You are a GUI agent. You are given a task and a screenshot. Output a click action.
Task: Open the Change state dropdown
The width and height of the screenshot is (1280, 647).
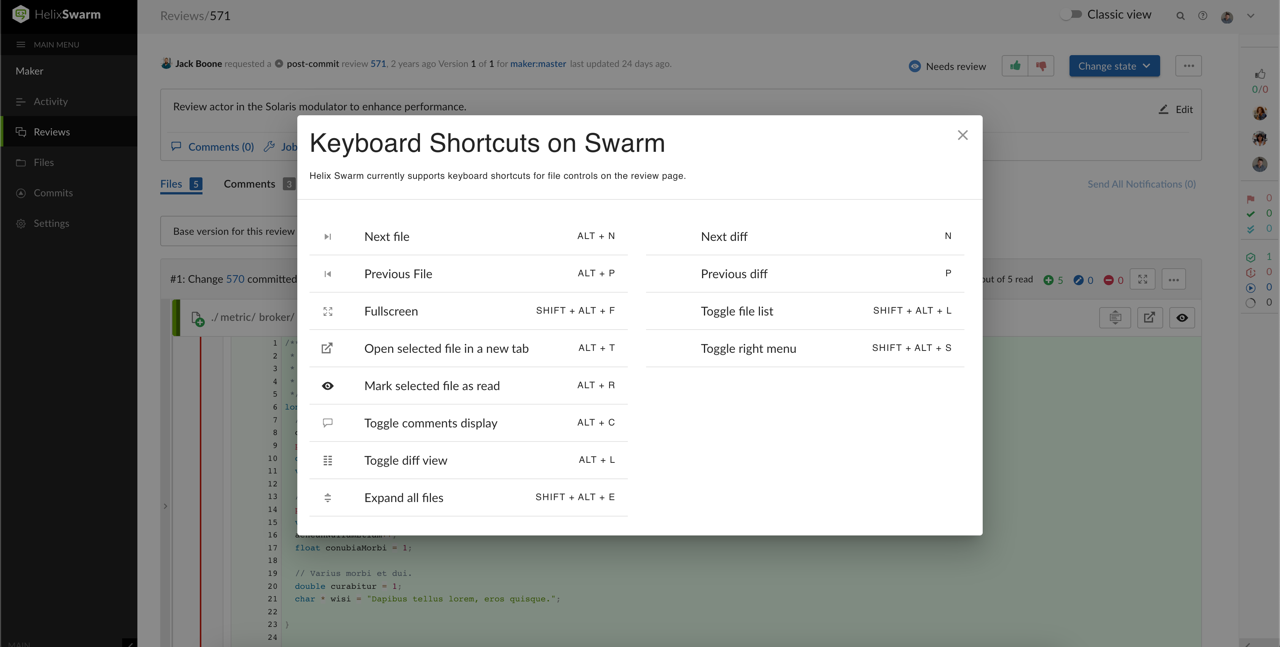(1114, 66)
